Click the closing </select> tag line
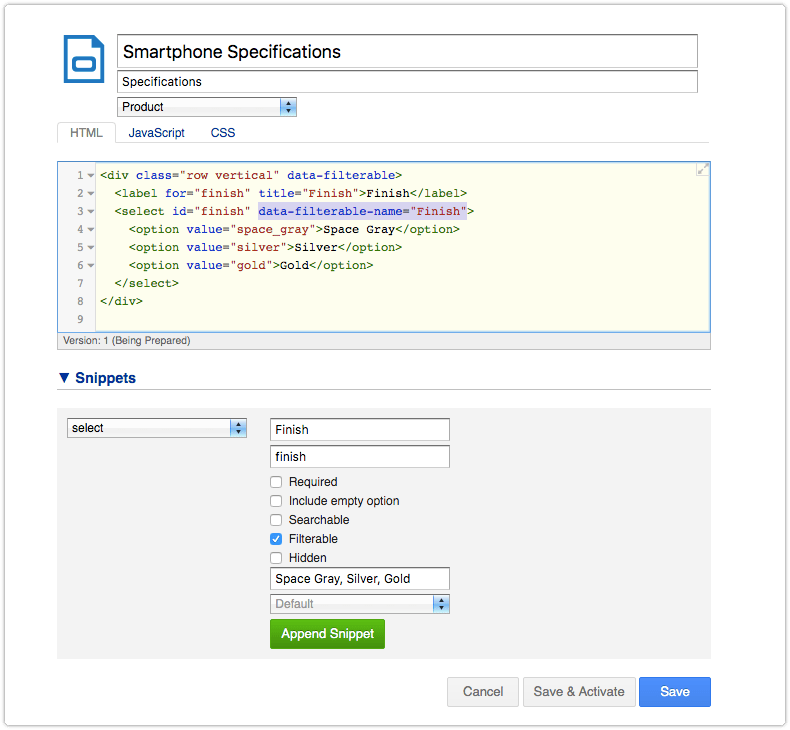The height and width of the screenshot is (730, 790). 147,284
